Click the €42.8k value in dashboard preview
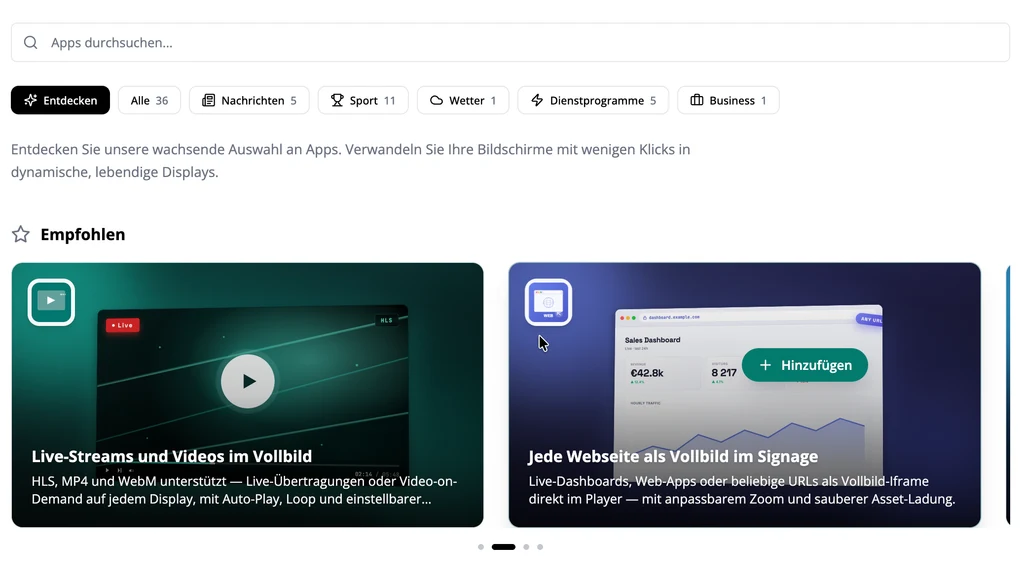The width and height of the screenshot is (1024, 576). [647, 373]
